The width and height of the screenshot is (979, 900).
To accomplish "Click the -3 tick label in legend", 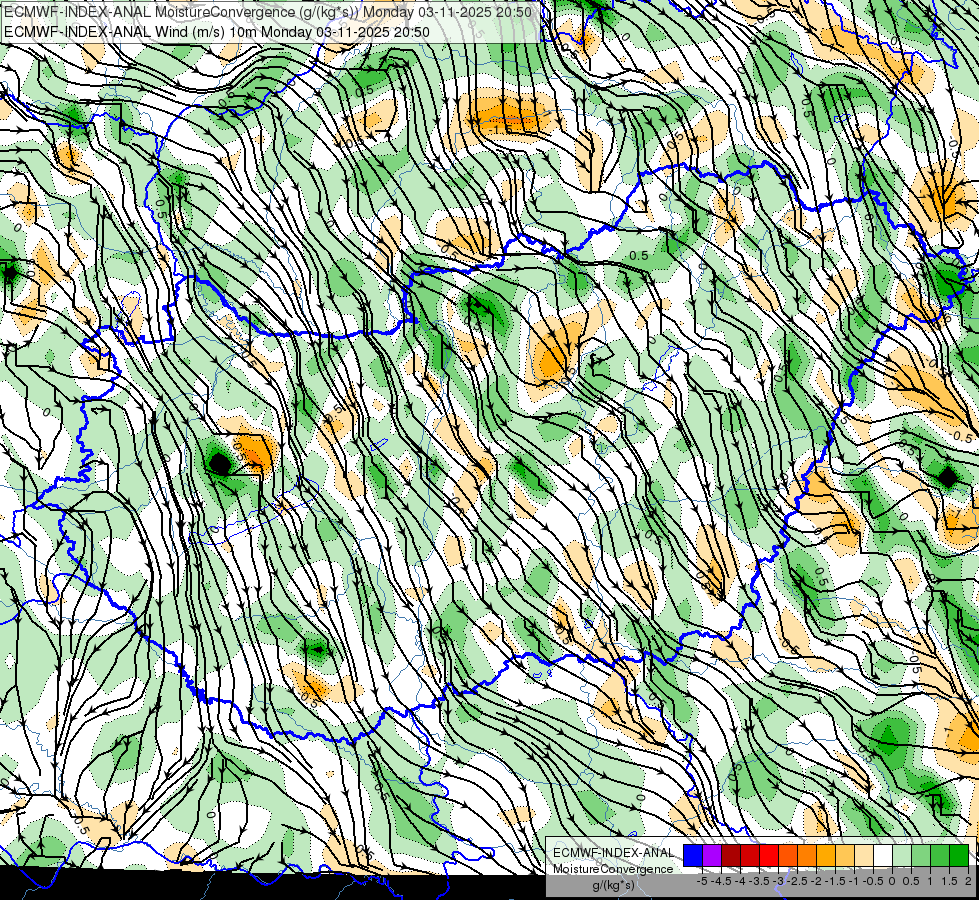I will 779,881.
